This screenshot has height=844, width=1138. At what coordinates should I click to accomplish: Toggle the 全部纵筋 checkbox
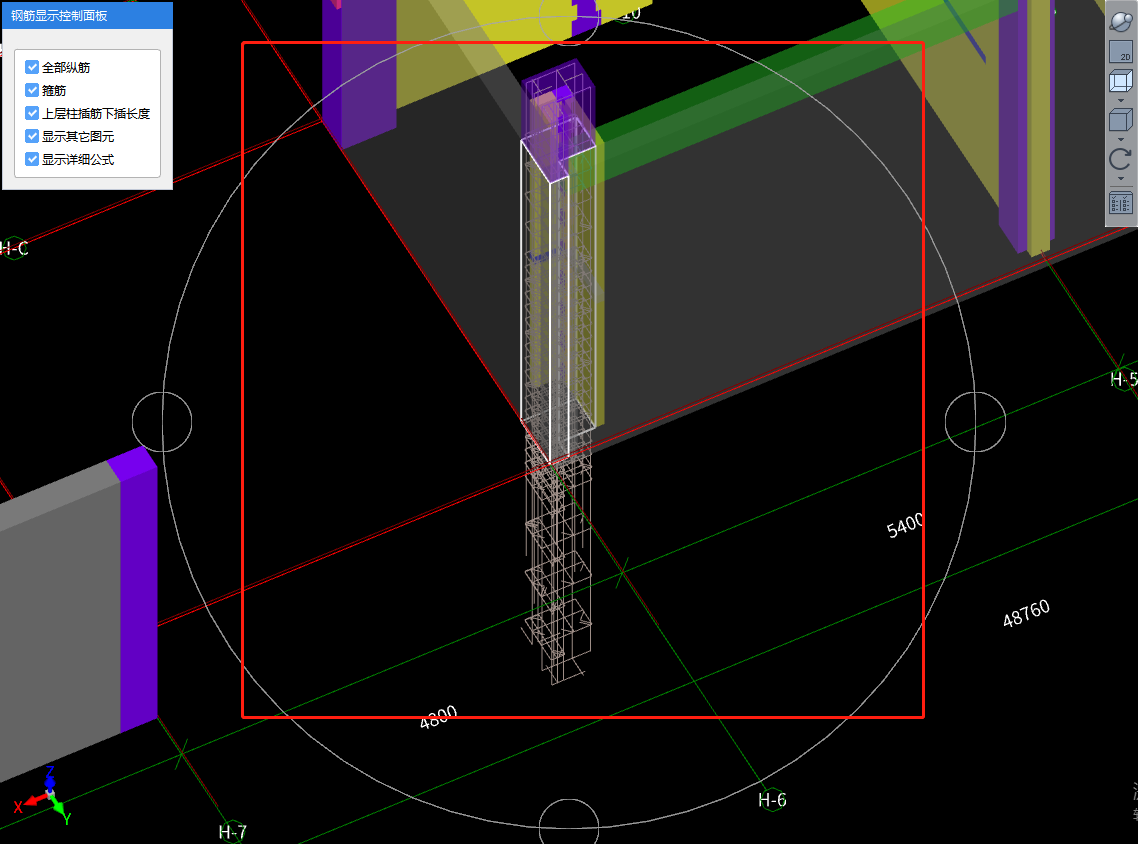pos(32,67)
